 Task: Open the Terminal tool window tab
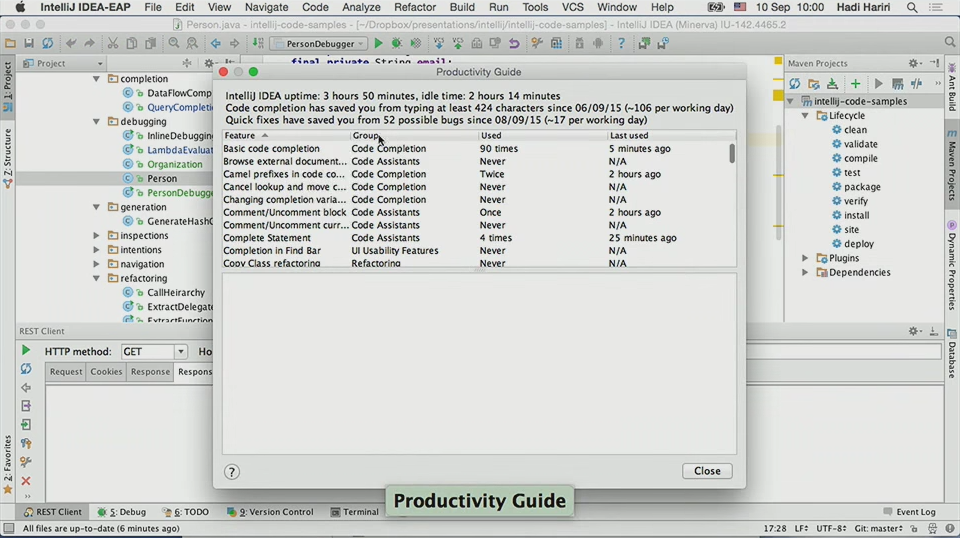click(354, 512)
